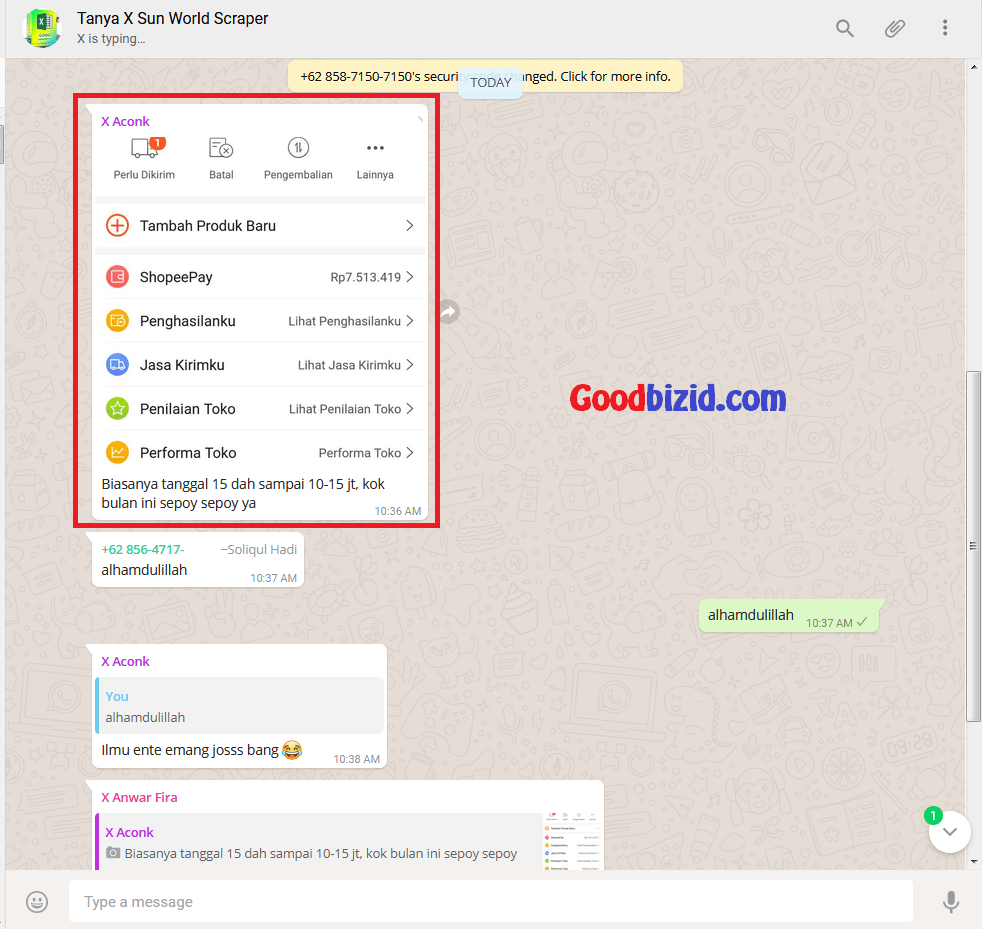The height and width of the screenshot is (929, 982).
Task: Click the 10:38 AM timestamp
Action: coord(356,759)
